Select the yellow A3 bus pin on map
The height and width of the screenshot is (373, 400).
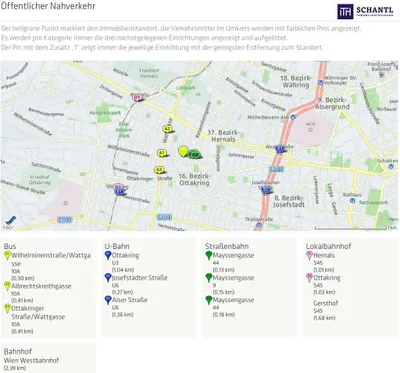click(x=159, y=170)
